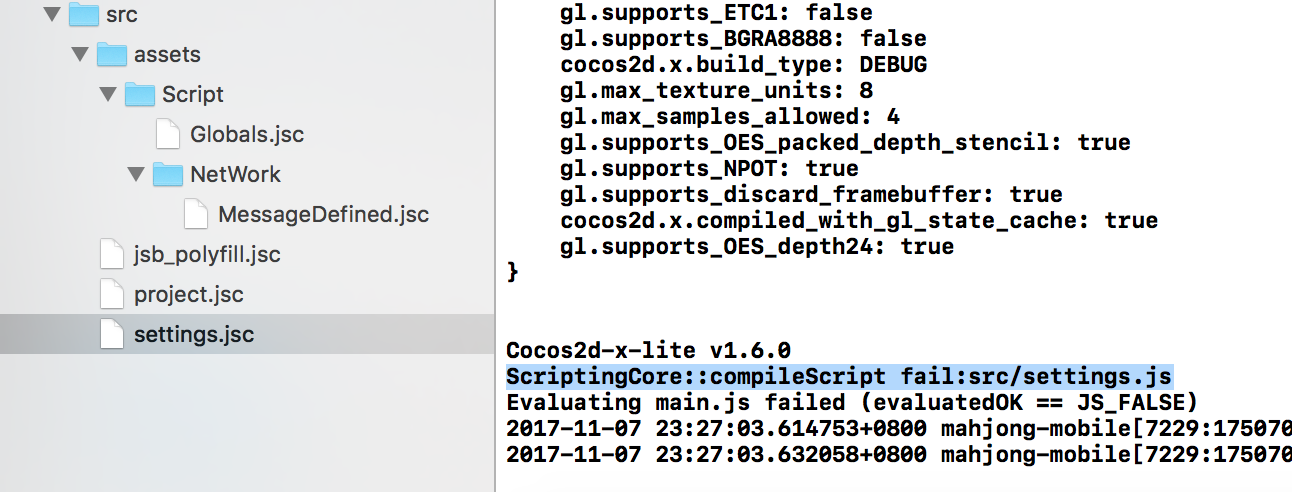
Task: Click the jsb_polyfill.jsc file icon
Action: tap(113, 254)
